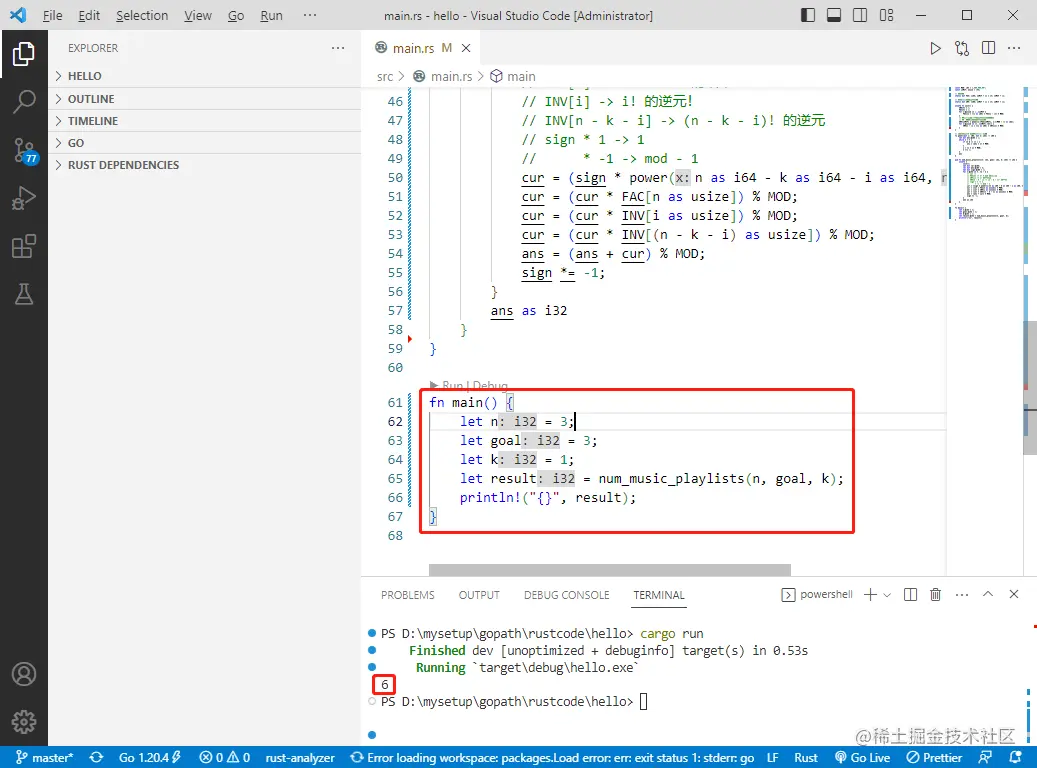Image resolution: width=1037 pixels, height=768 pixels.
Task: Open the Go menu
Action: point(235,15)
